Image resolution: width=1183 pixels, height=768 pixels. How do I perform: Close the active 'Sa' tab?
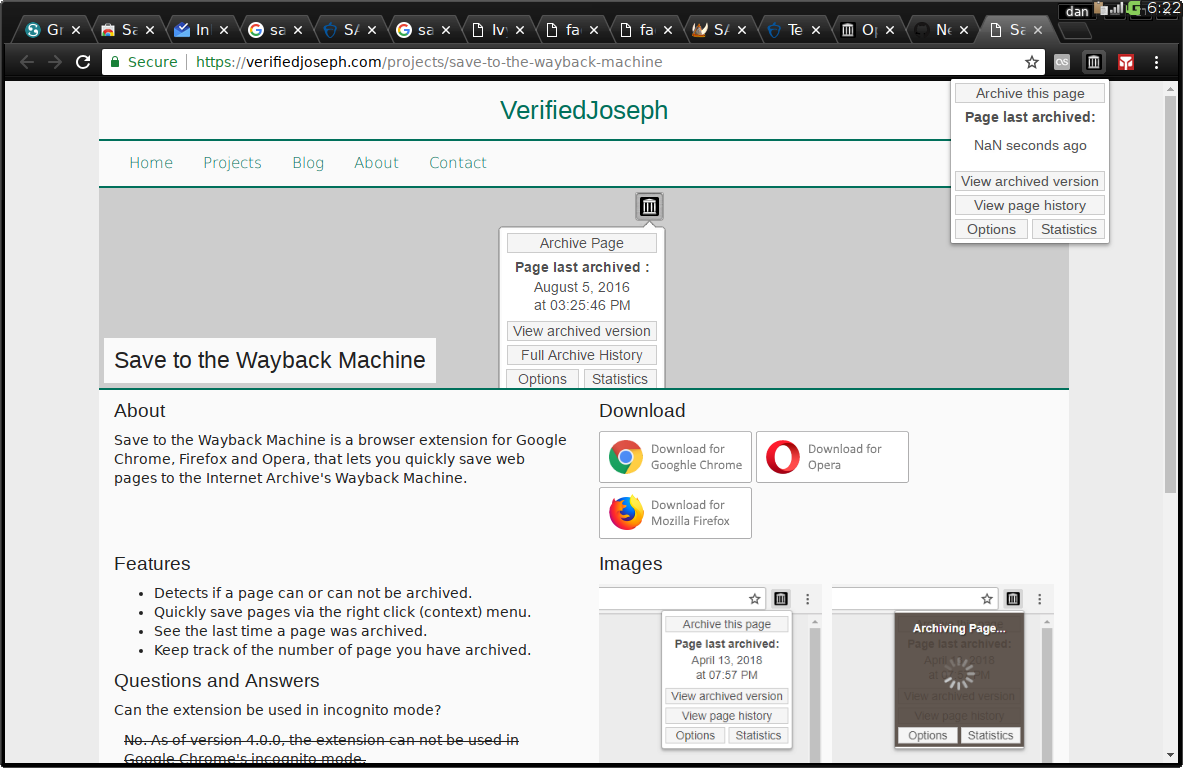1038,29
